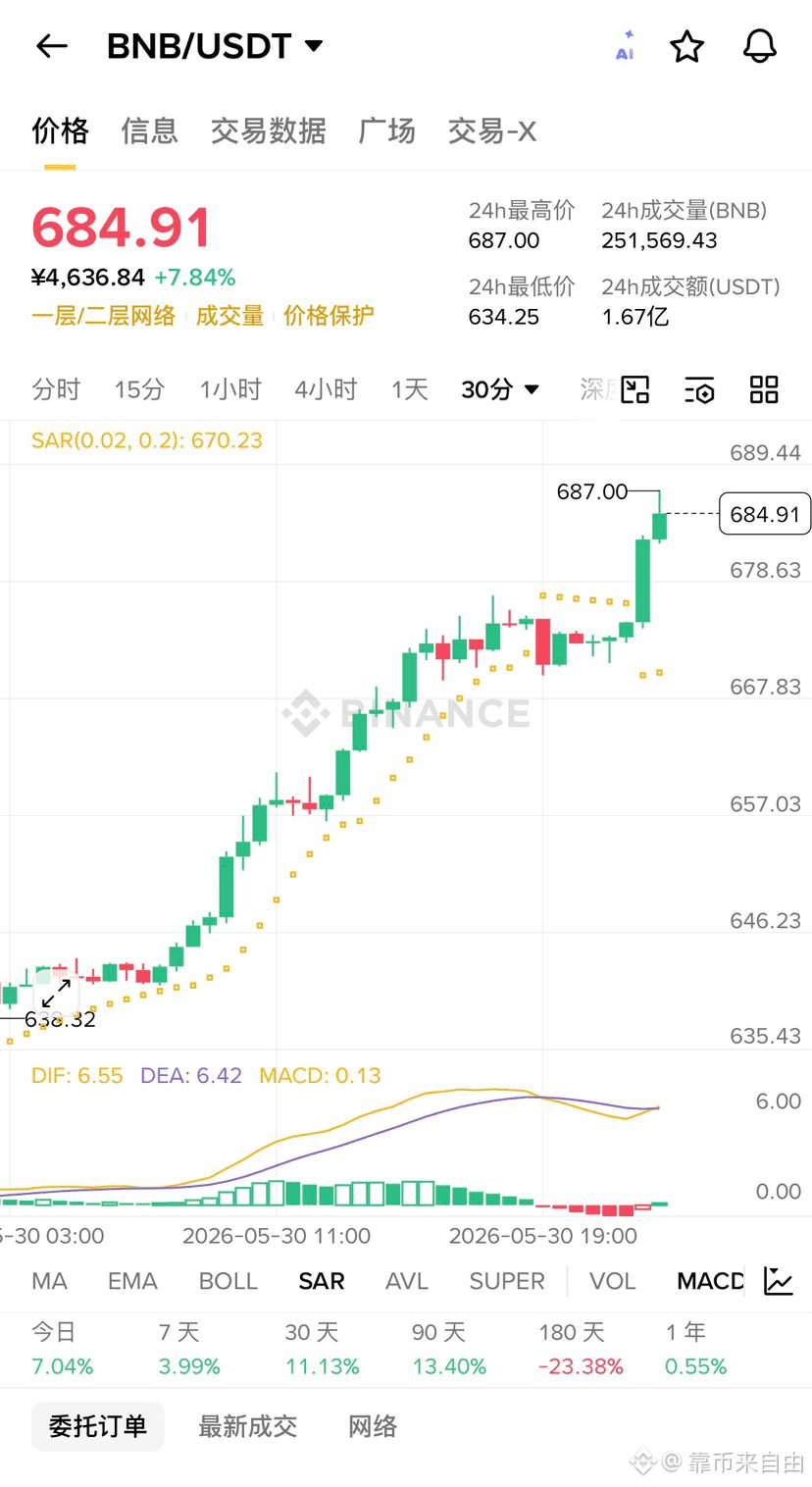Tap the 1 年 0.55% performance cell
The width and height of the screenshot is (812, 1487).
pyautogui.click(x=696, y=1349)
